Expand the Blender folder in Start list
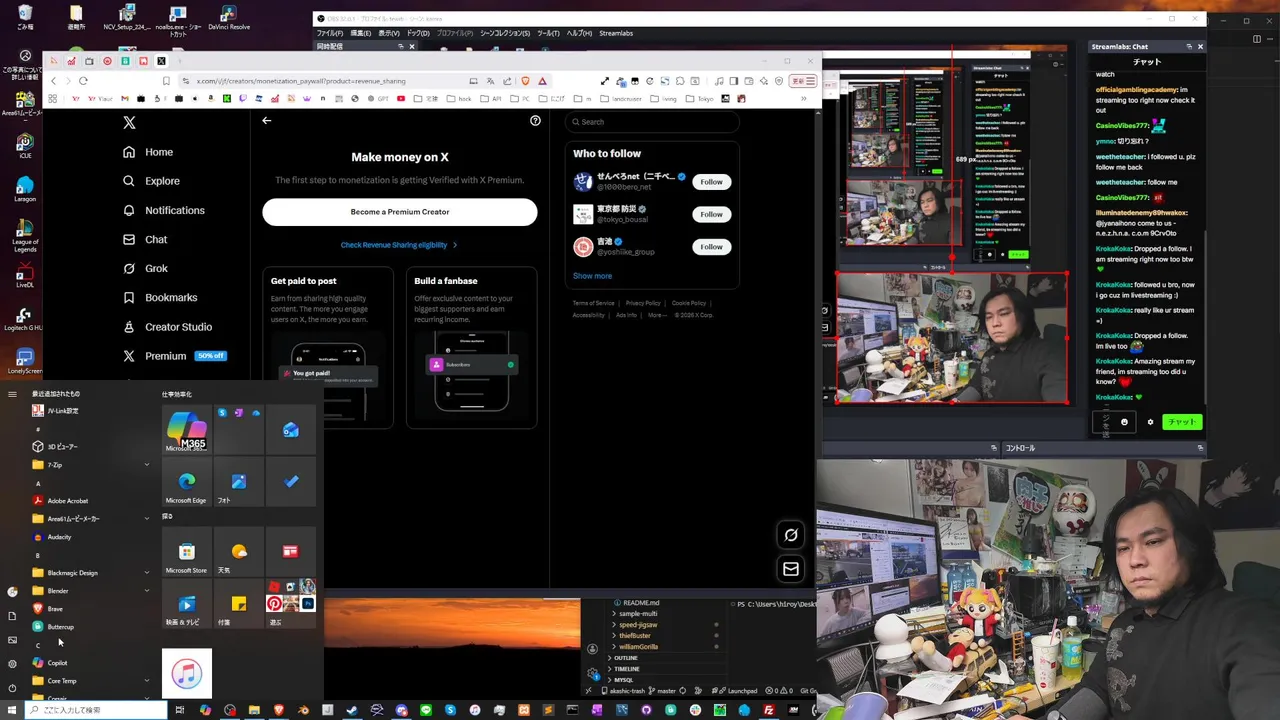Image resolution: width=1280 pixels, height=720 pixels. point(91,591)
